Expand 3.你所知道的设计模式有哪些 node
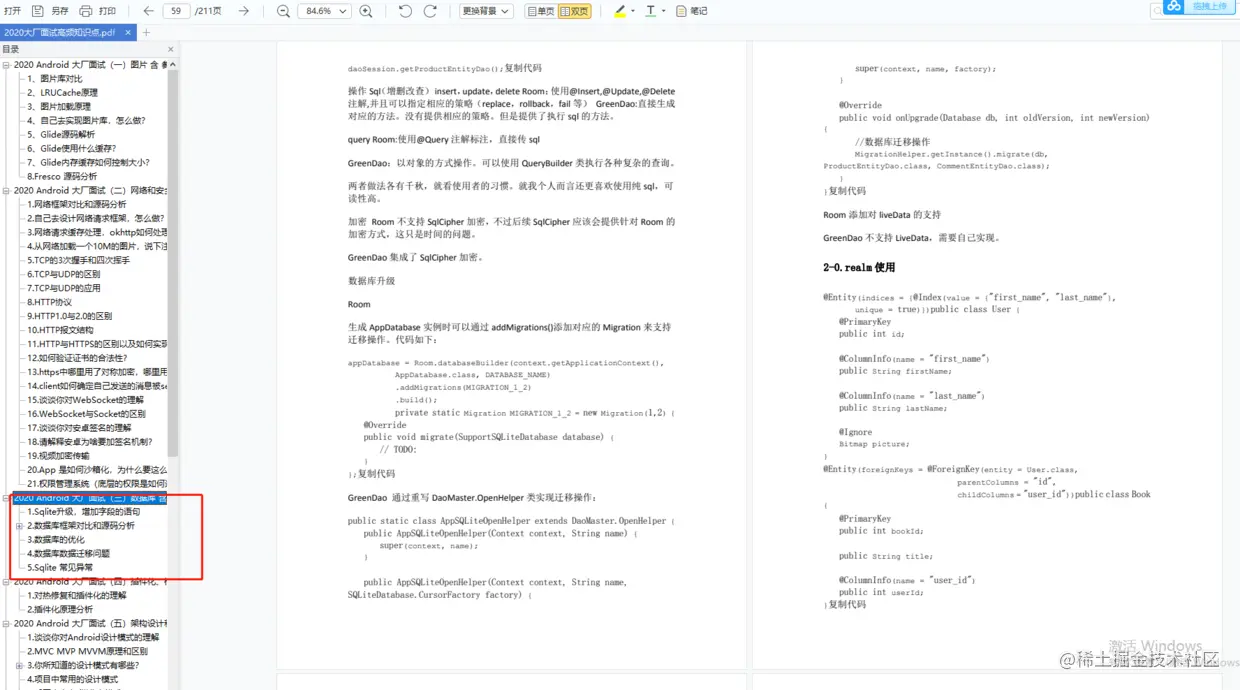This screenshot has height=690, width=1240. pyautogui.click(x=19, y=665)
